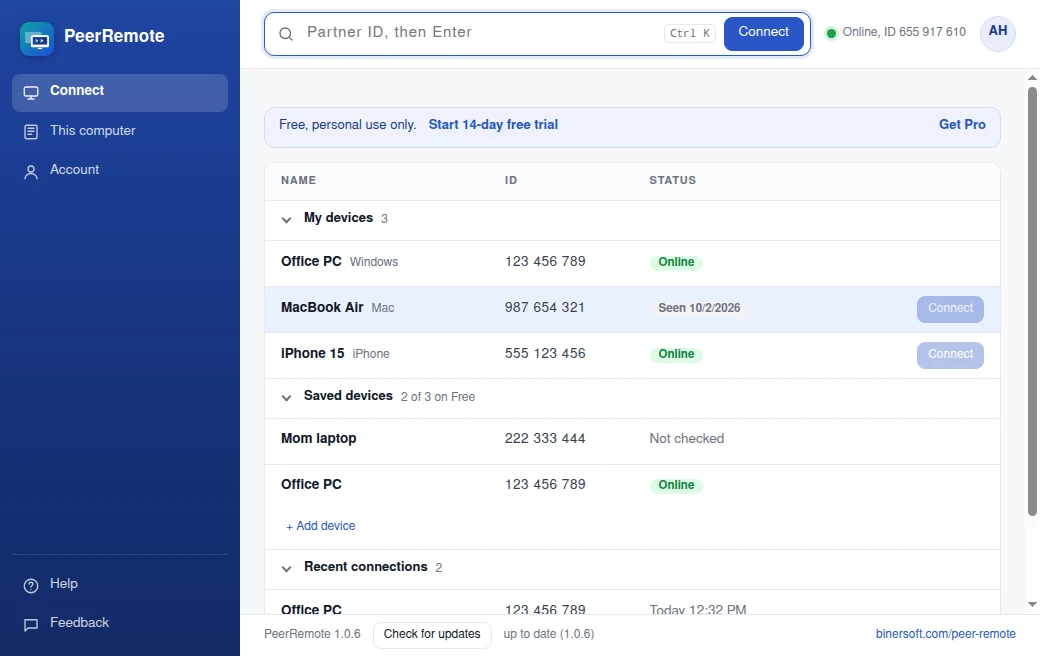Click Check for updates button
This screenshot has height=656, width=1040.
(x=432, y=635)
